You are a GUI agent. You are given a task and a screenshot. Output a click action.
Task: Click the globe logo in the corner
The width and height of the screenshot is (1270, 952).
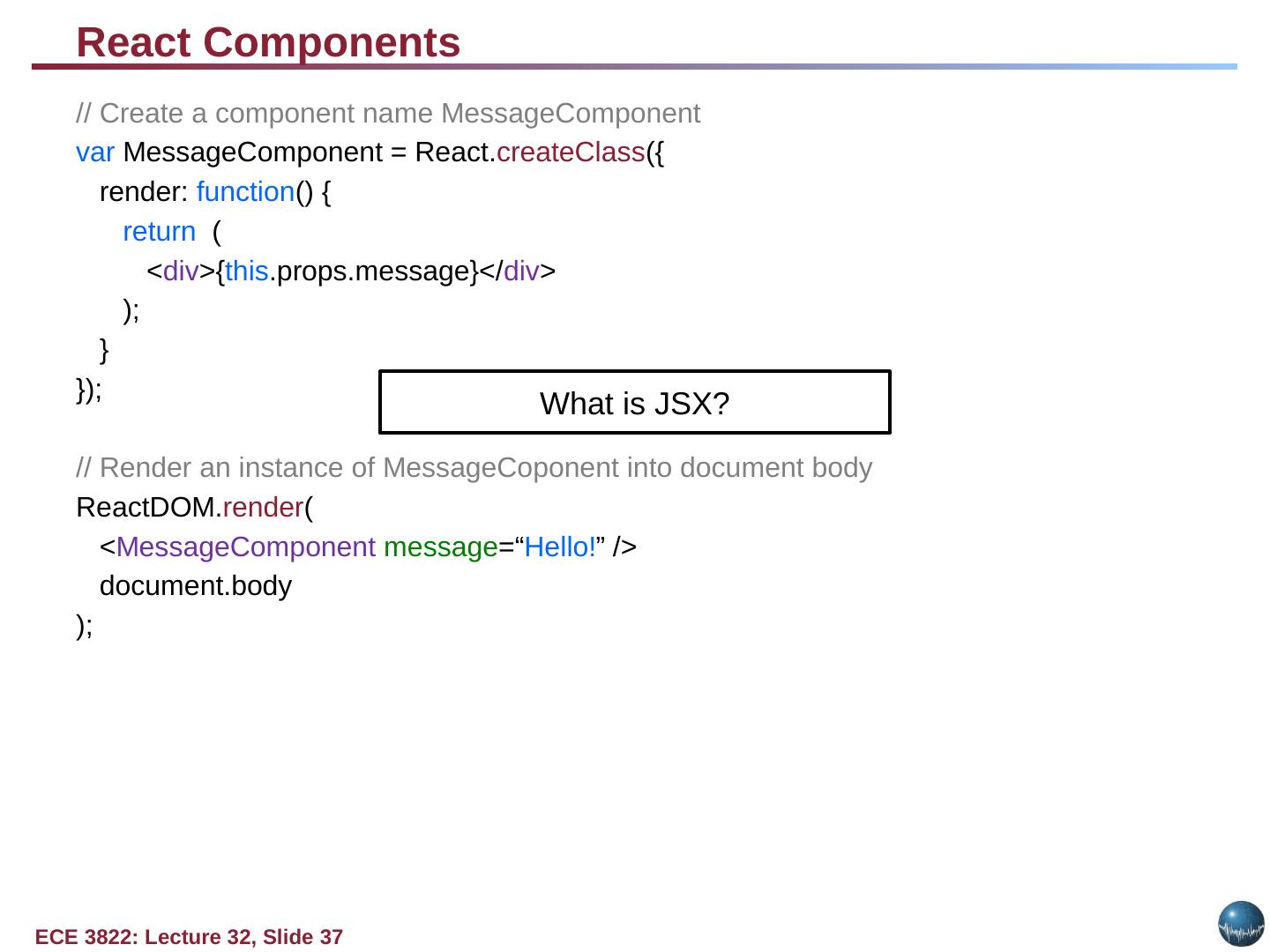pyautogui.click(x=1241, y=924)
